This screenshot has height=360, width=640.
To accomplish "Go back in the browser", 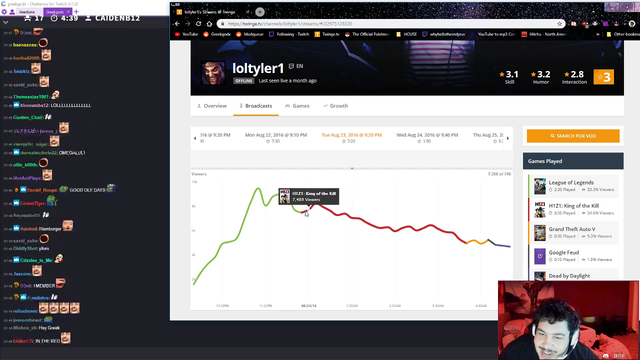I will (177, 24).
